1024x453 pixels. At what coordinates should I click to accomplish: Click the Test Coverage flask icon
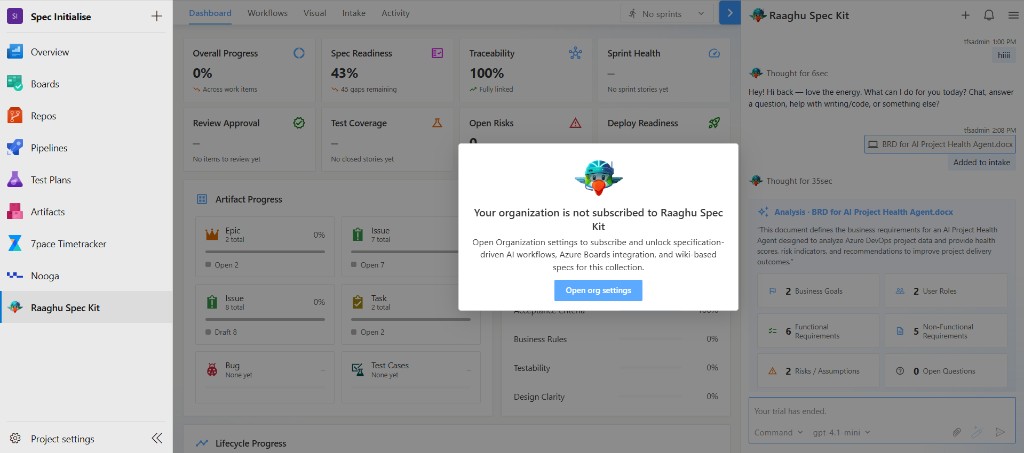pos(438,123)
